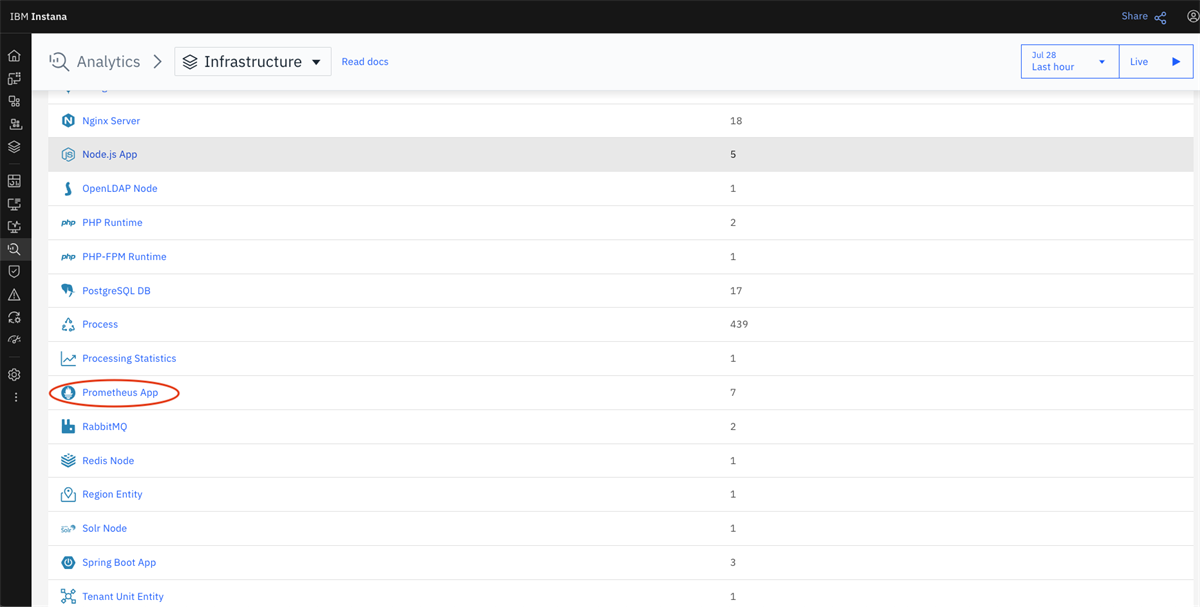Click the Prometheus App flame icon
1200x607 pixels.
coord(68,393)
